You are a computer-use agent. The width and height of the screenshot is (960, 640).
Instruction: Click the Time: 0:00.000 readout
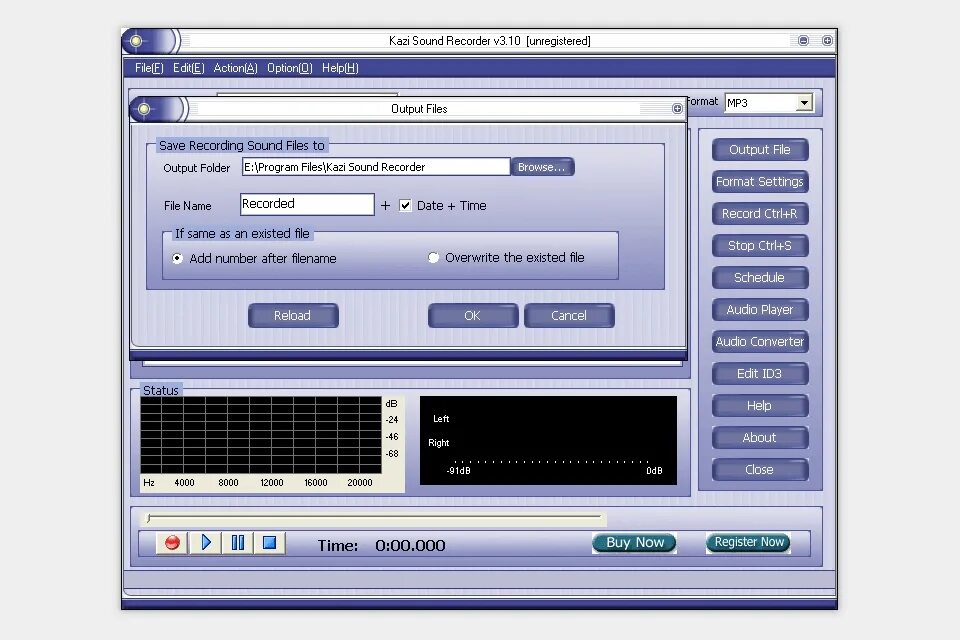[381, 545]
